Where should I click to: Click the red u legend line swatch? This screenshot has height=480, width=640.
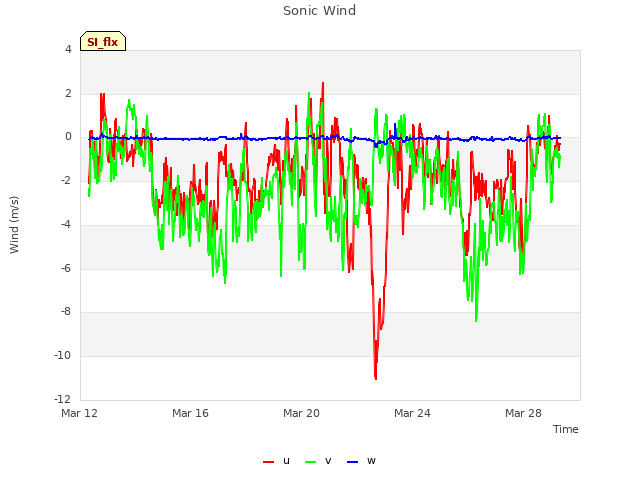click(x=268, y=462)
